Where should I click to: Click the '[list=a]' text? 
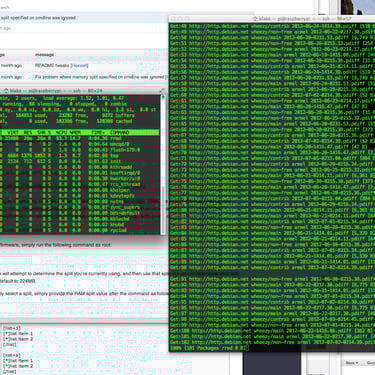pyautogui.click(x=11, y=355)
